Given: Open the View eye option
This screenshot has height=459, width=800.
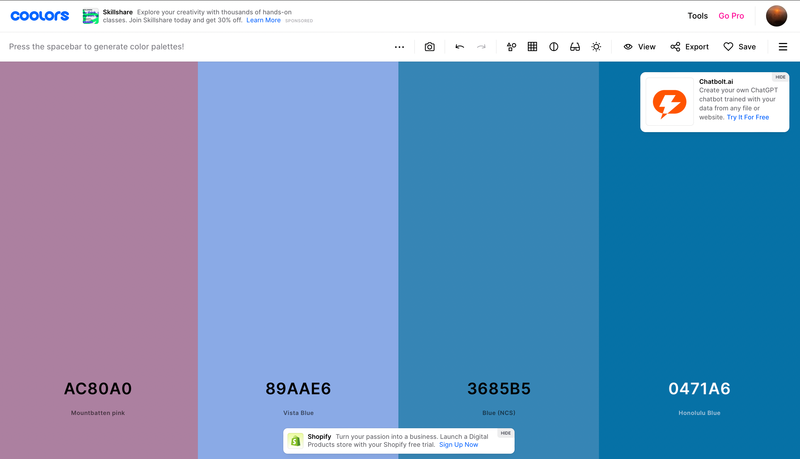Looking at the screenshot, I should [x=639, y=47].
